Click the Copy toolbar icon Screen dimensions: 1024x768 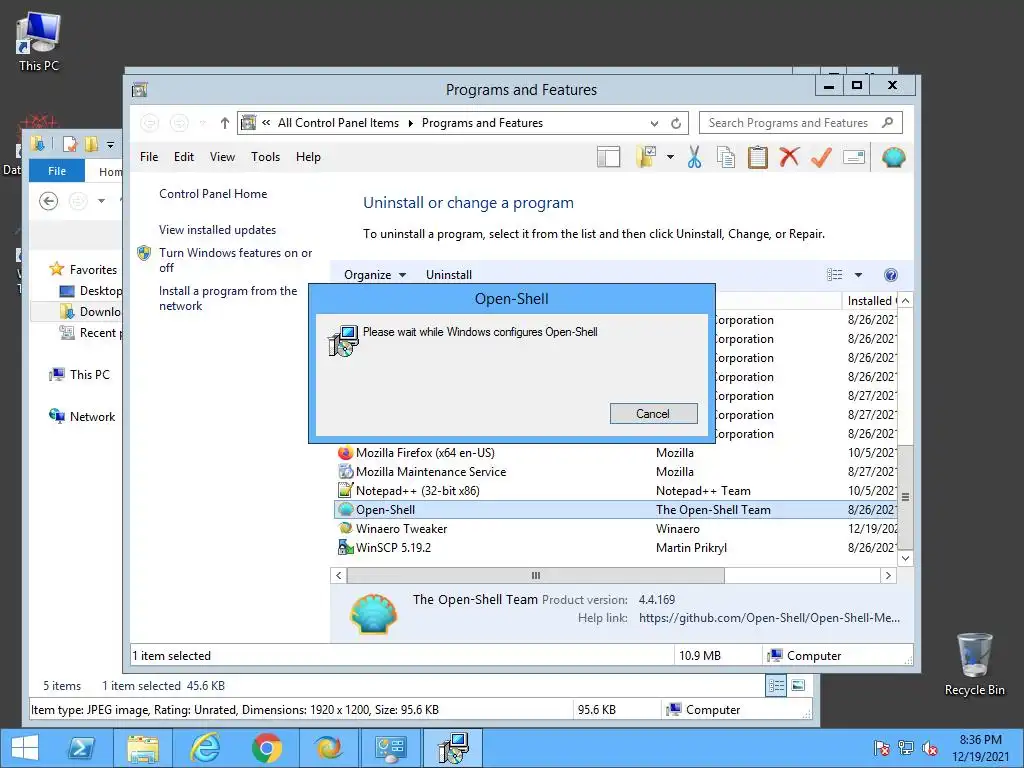[726, 157]
